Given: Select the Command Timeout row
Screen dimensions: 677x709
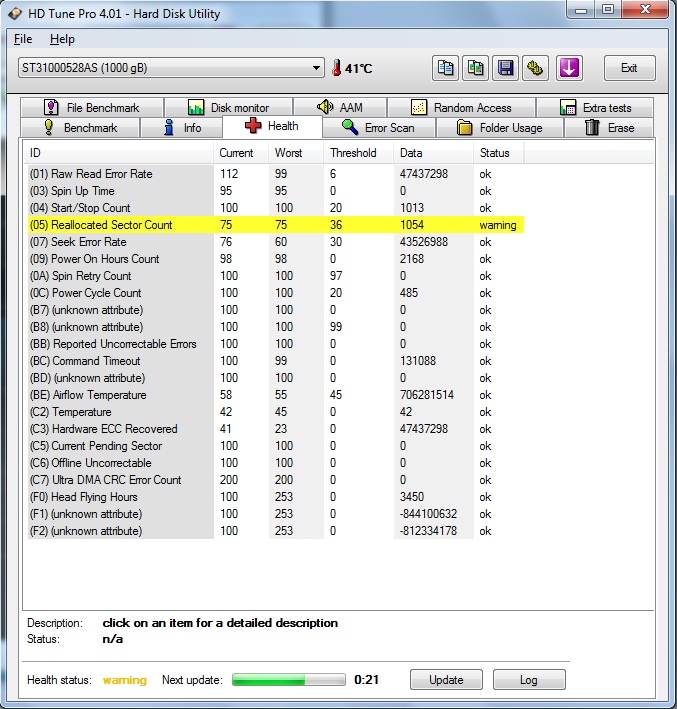Looking at the screenshot, I should pyautogui.click(x=276, y=361).
